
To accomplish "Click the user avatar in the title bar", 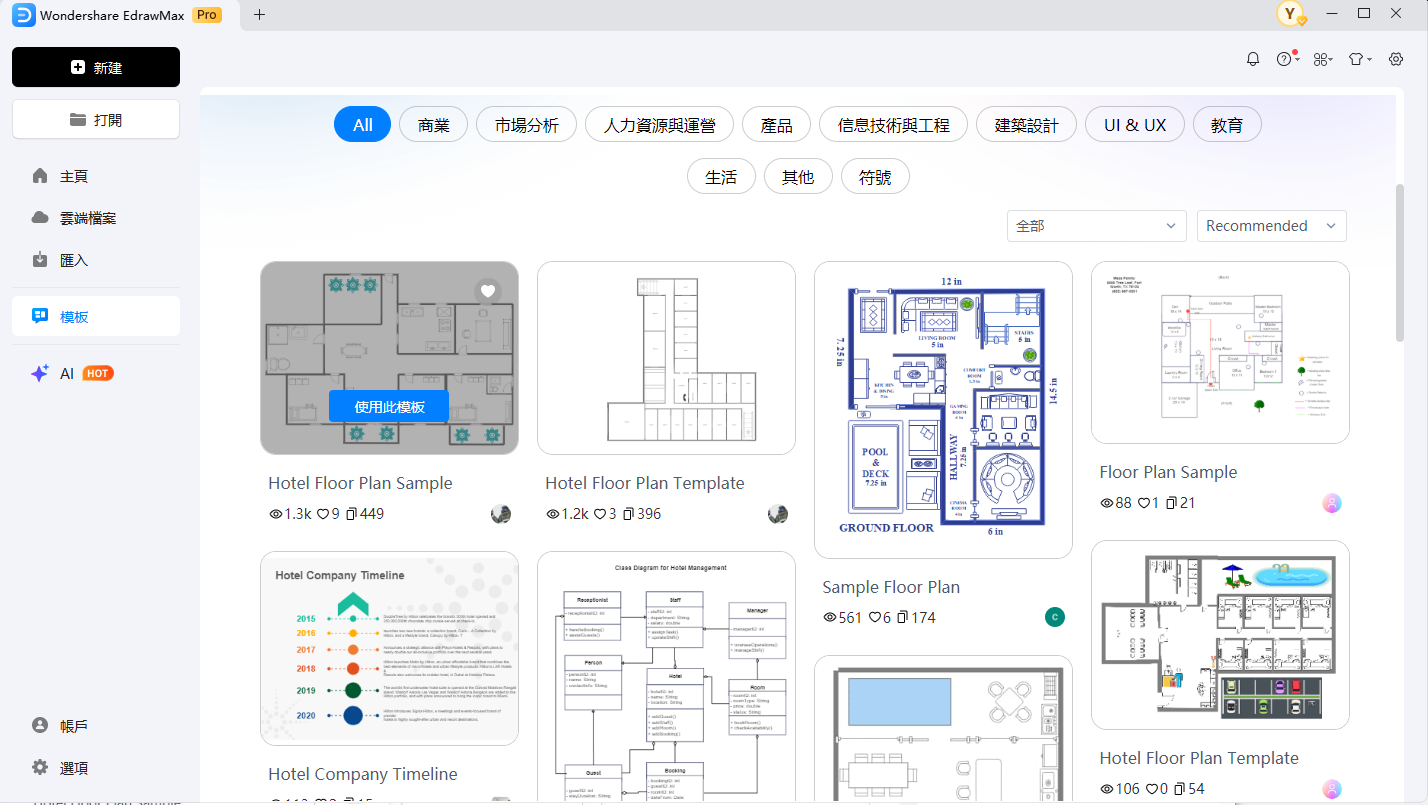I will click(x=1291, y=14).
